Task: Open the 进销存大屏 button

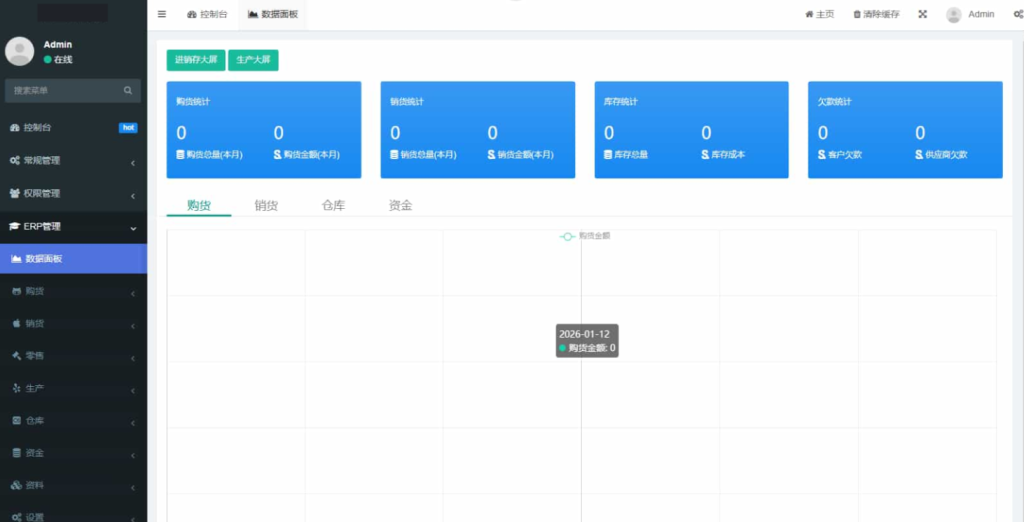Action: point(195,60)
